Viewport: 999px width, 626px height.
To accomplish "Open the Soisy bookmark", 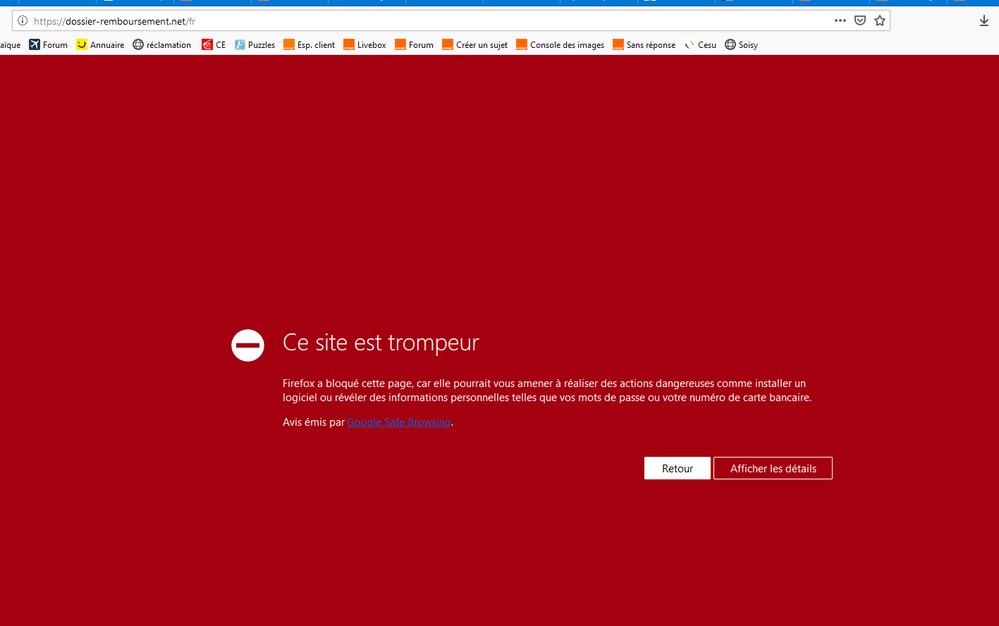I will [x=741, y=45].
